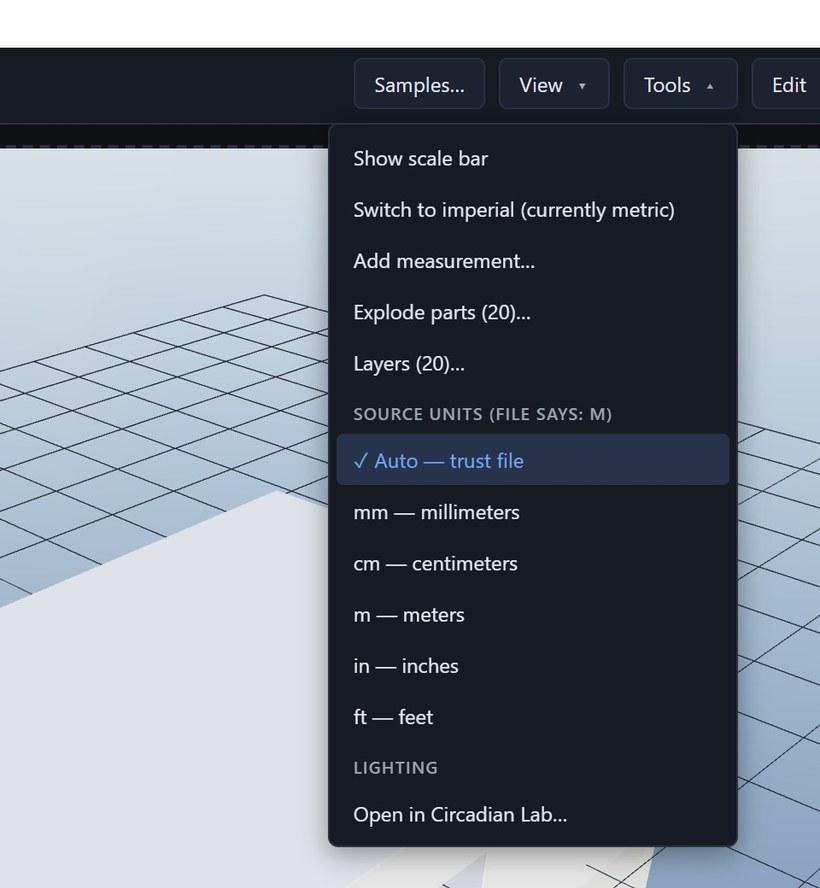The width and height of the screenshot is (820, 888).
Task: Collapse the open Tools dropdown
Action: [680, 84]
